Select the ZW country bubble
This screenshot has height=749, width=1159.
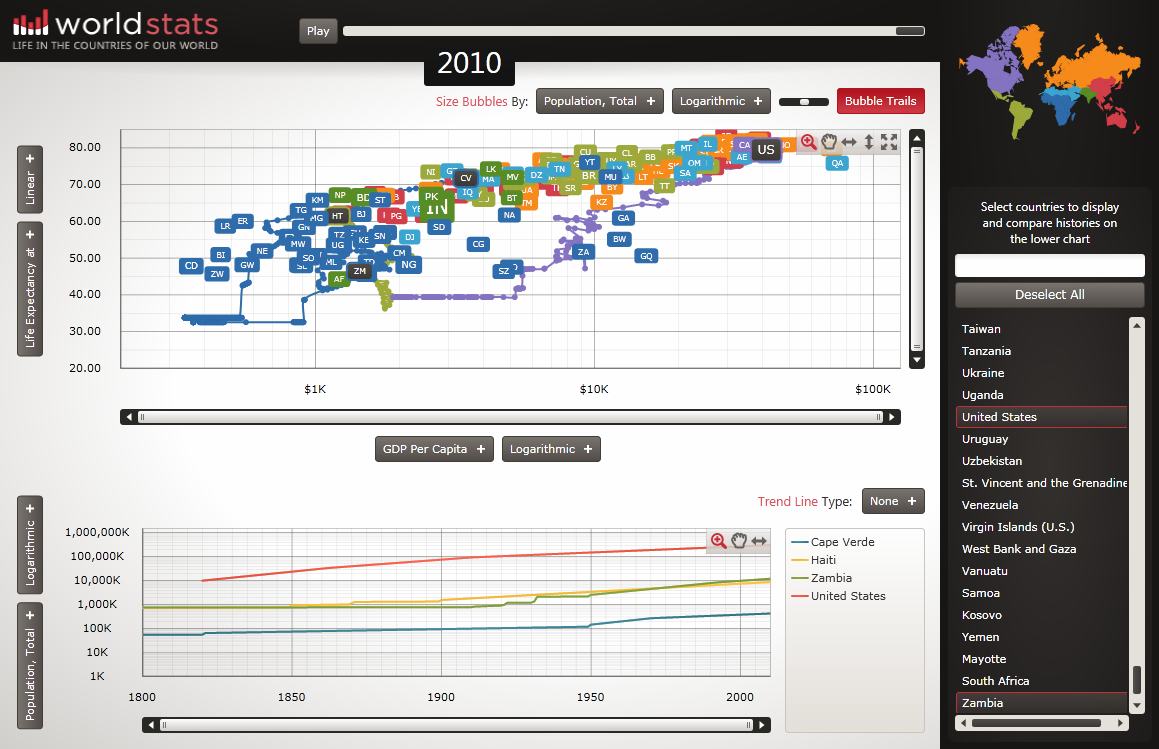pos(217,274)
